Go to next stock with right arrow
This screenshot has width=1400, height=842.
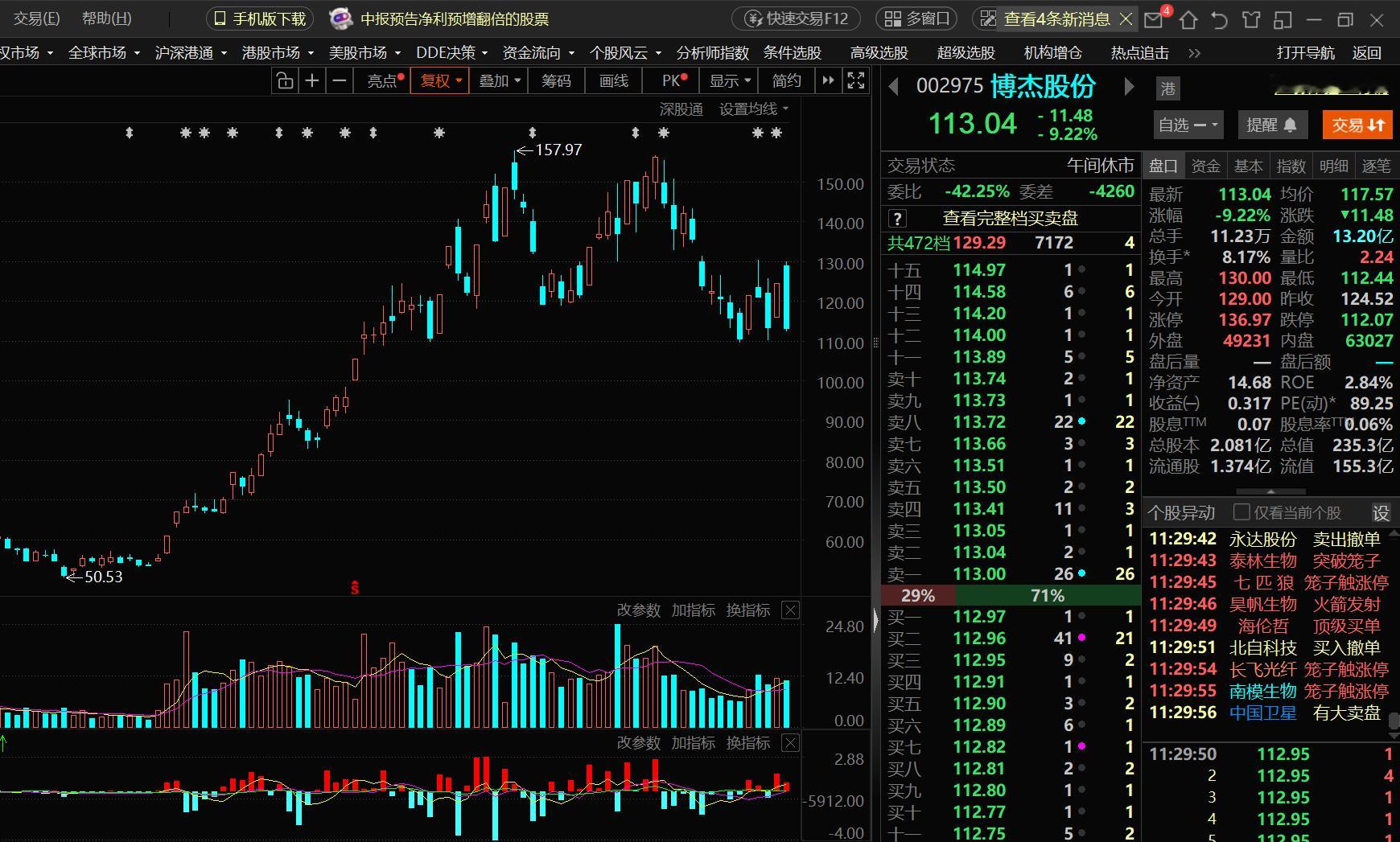click(x=1129, y=87)
